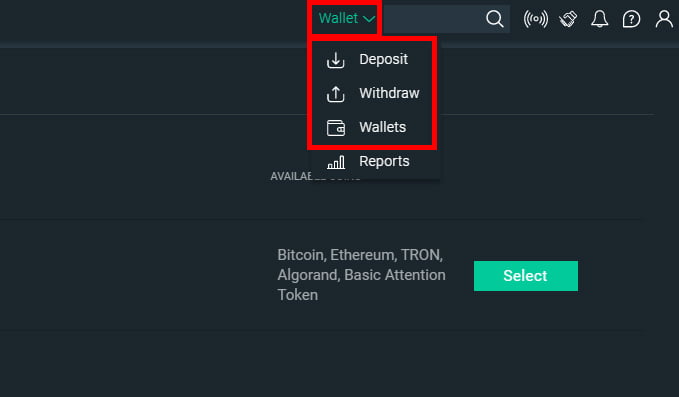Click the Deposit download-arrow icon
The height and width of the screenshot is (397, 679).
(x=336, y=60)
